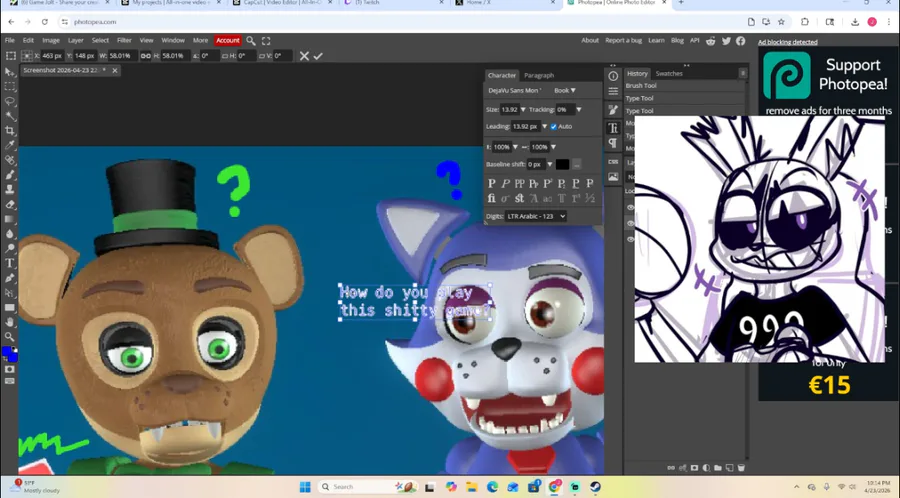Select the Lasso tool

(x=10, y=102)
